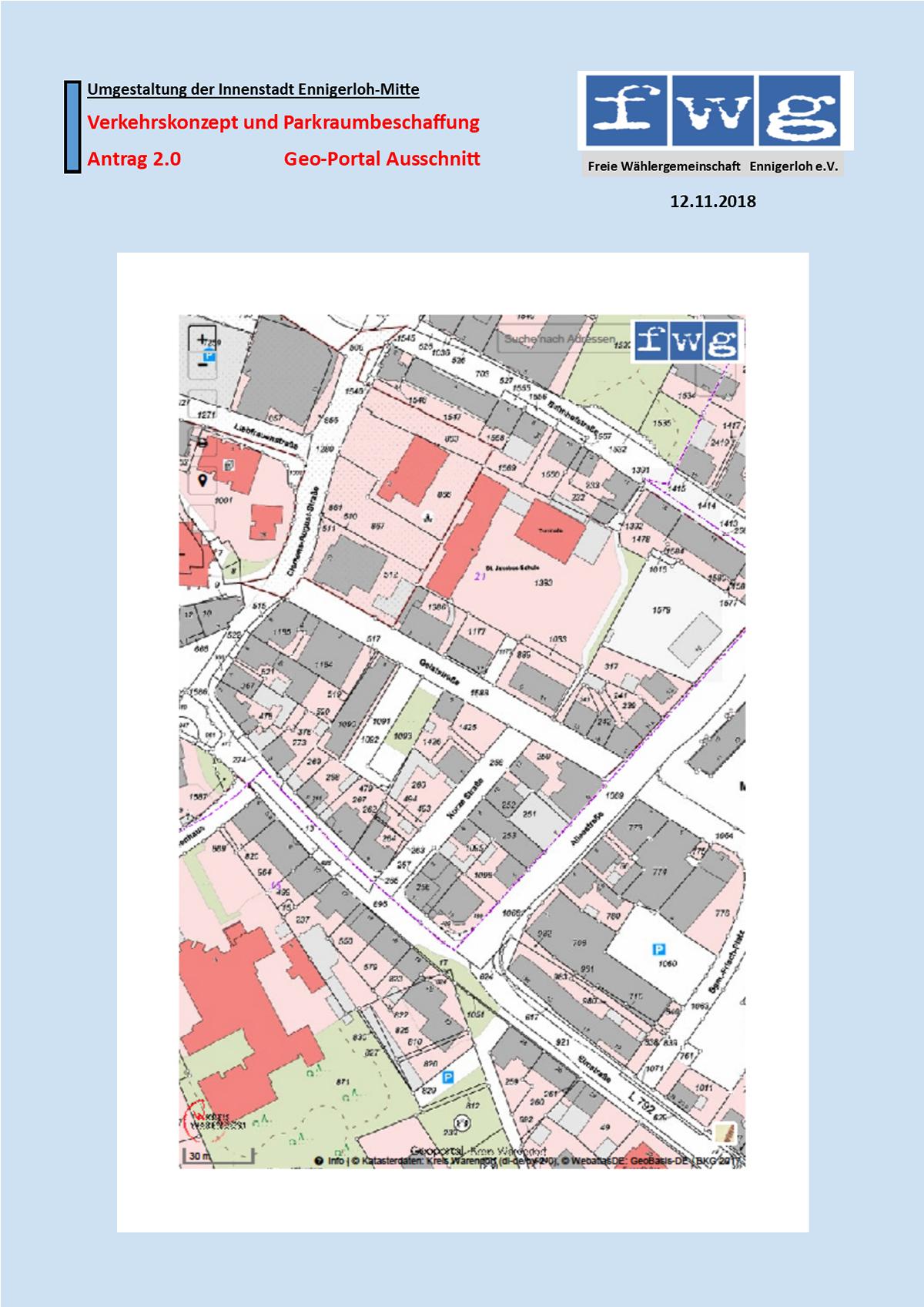Click the 30 m scale bar
This screenshot has height=1307, width=924.
(219, 1156)
